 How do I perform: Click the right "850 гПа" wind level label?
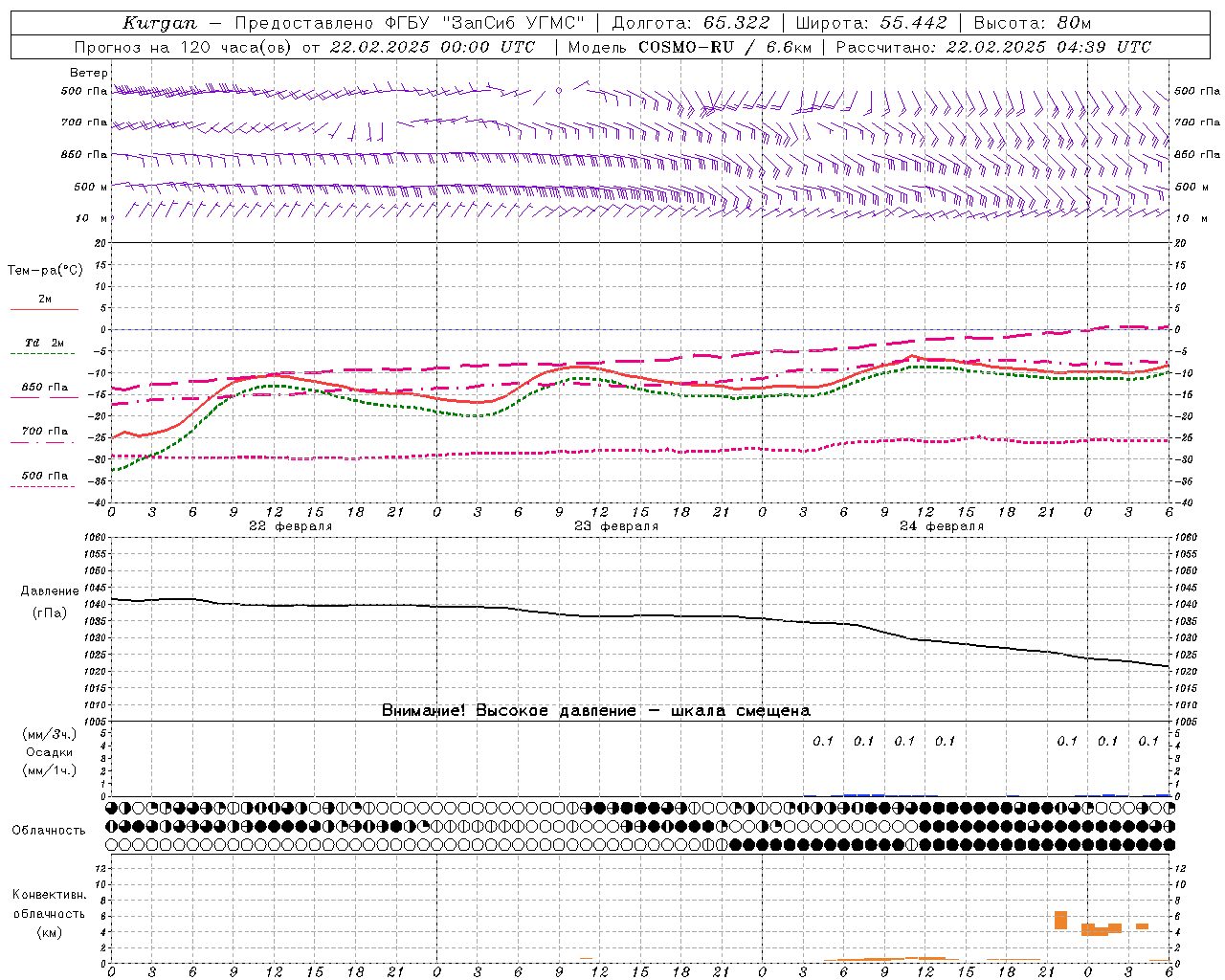1197,154
